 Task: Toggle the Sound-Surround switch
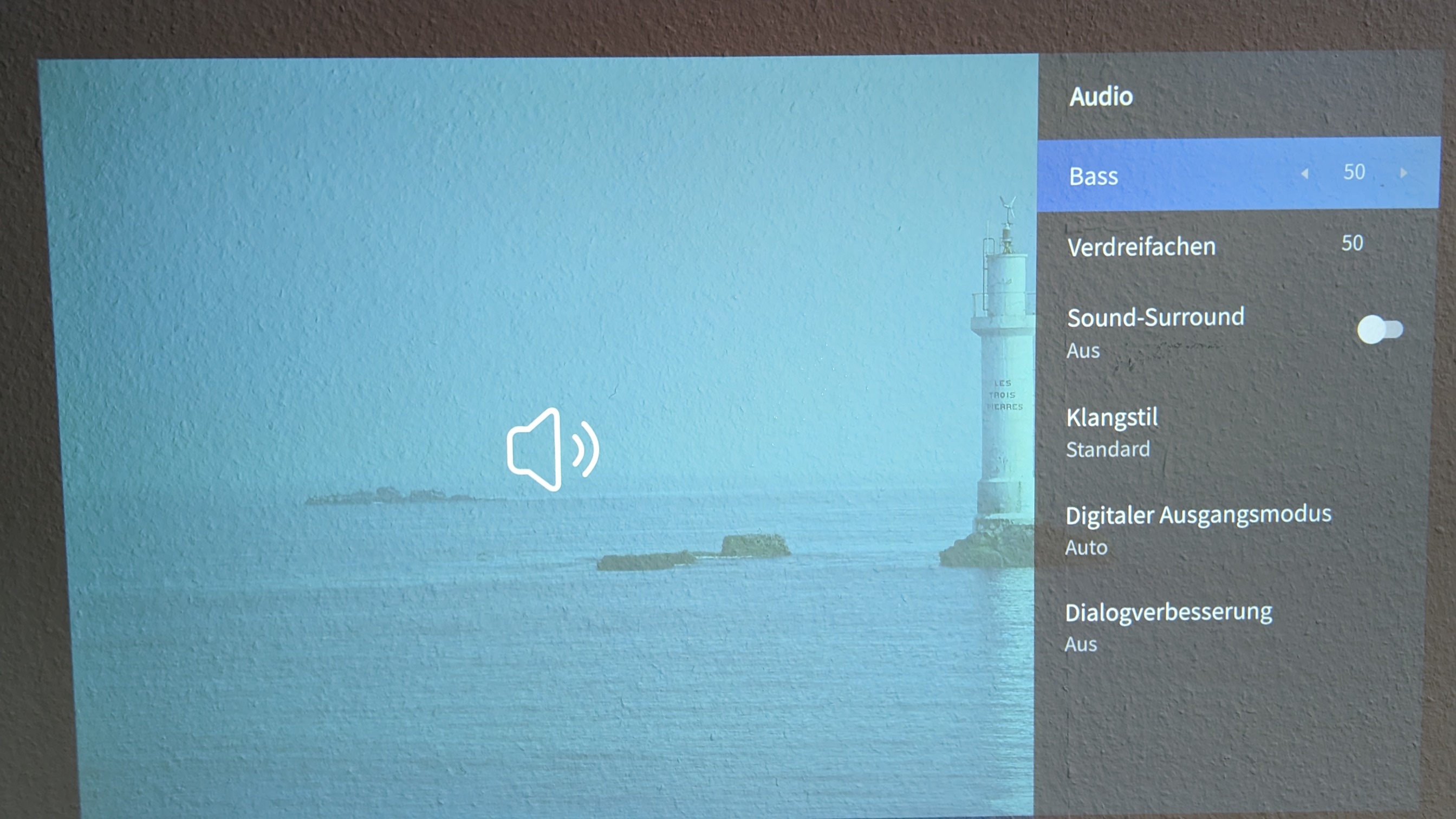1380,329
